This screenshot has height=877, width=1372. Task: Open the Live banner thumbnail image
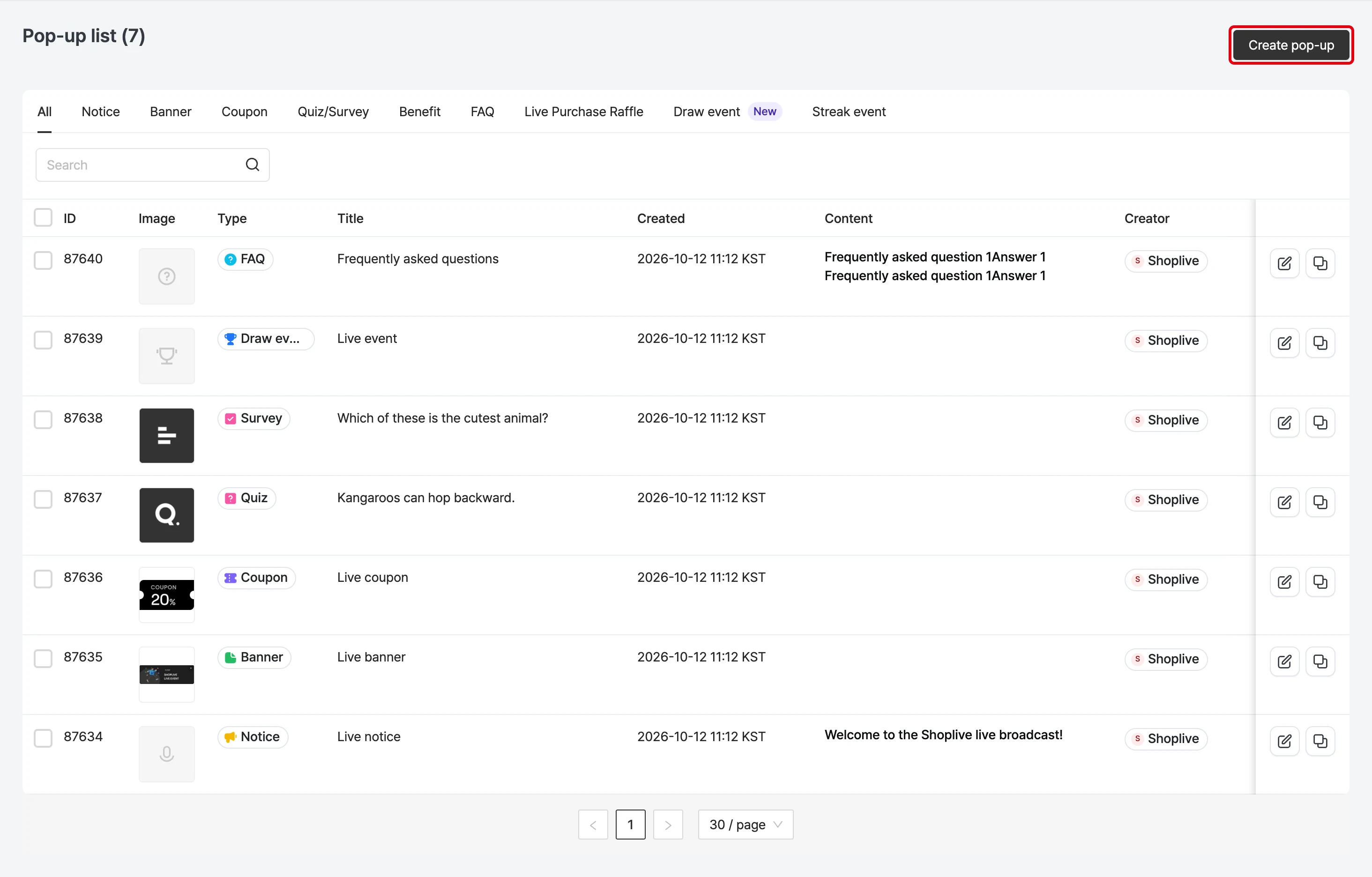tap(167, 674)
